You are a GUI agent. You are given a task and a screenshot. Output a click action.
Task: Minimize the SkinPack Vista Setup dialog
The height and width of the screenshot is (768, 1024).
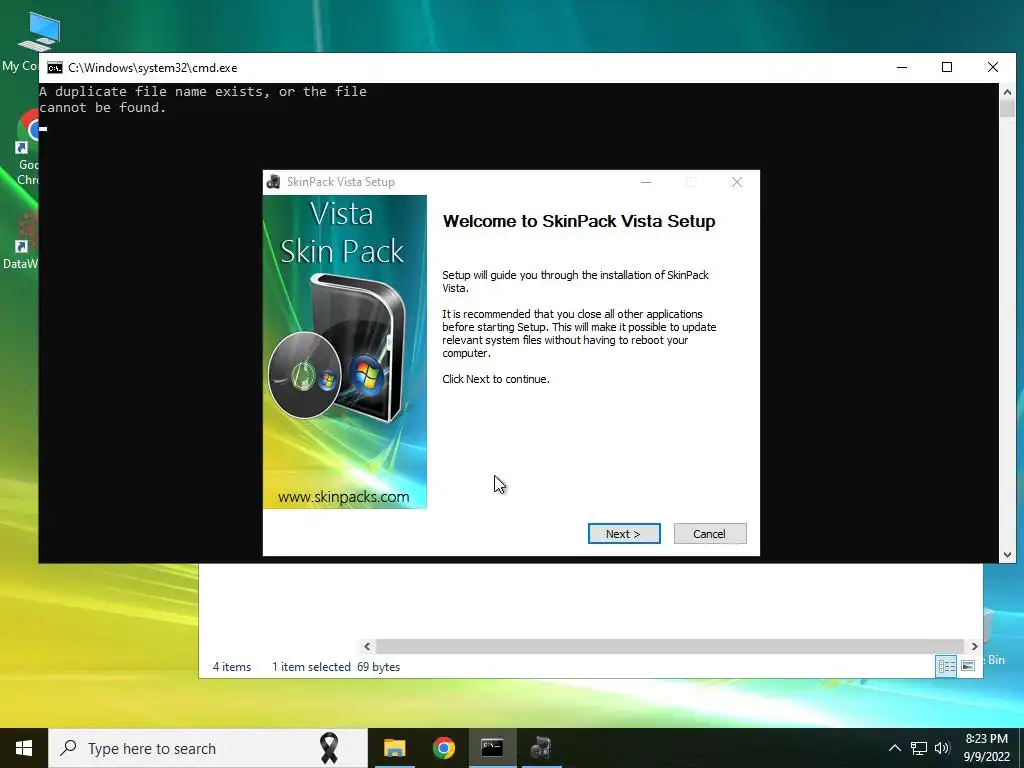tap(646, 182)
